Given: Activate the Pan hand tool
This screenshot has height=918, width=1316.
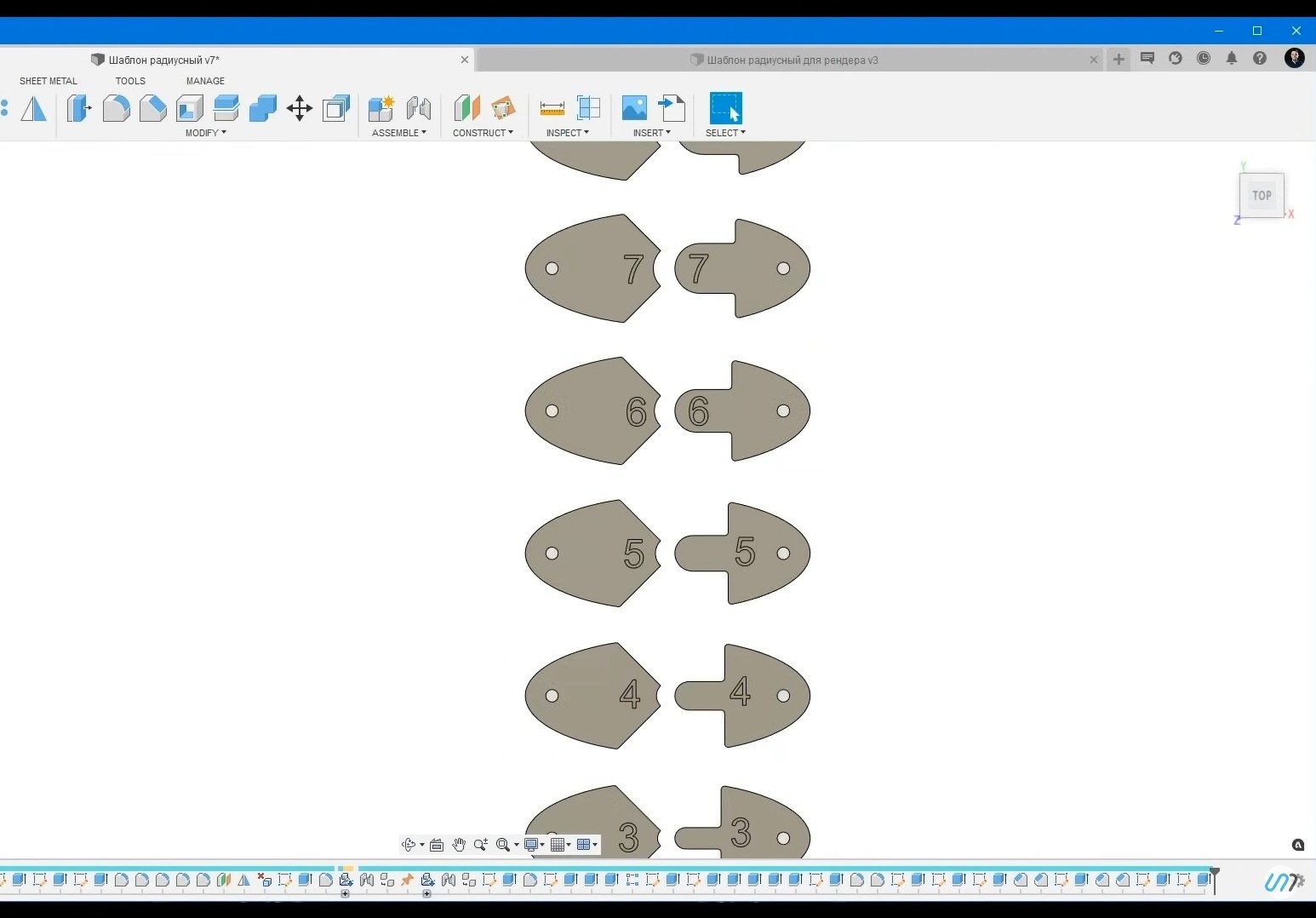Looking at the screenshot, I should [x=459, y=845].
